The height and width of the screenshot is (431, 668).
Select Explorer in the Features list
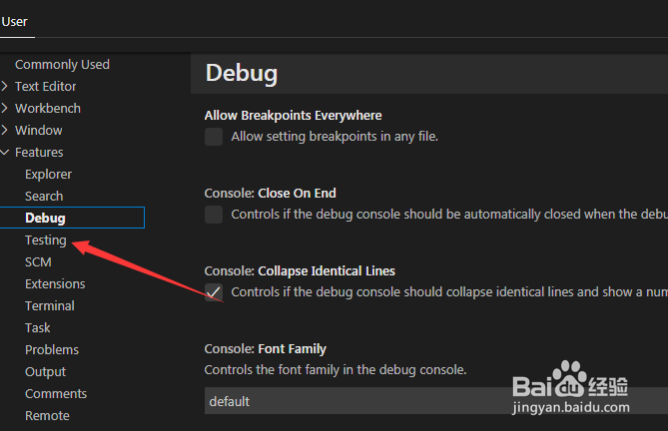(x=48, y=174)
